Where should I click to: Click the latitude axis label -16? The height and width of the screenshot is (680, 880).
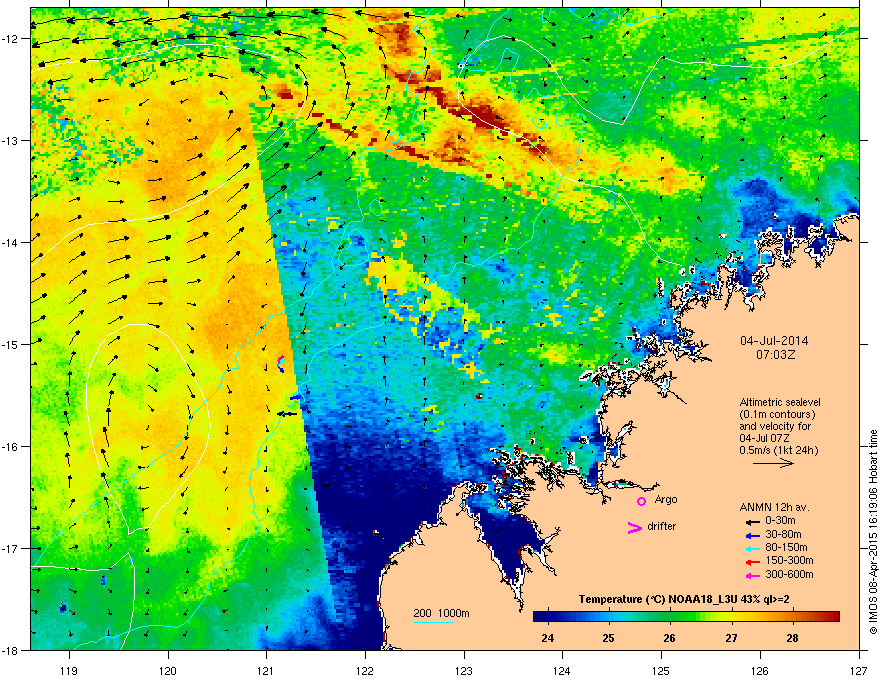click(11, 447)
